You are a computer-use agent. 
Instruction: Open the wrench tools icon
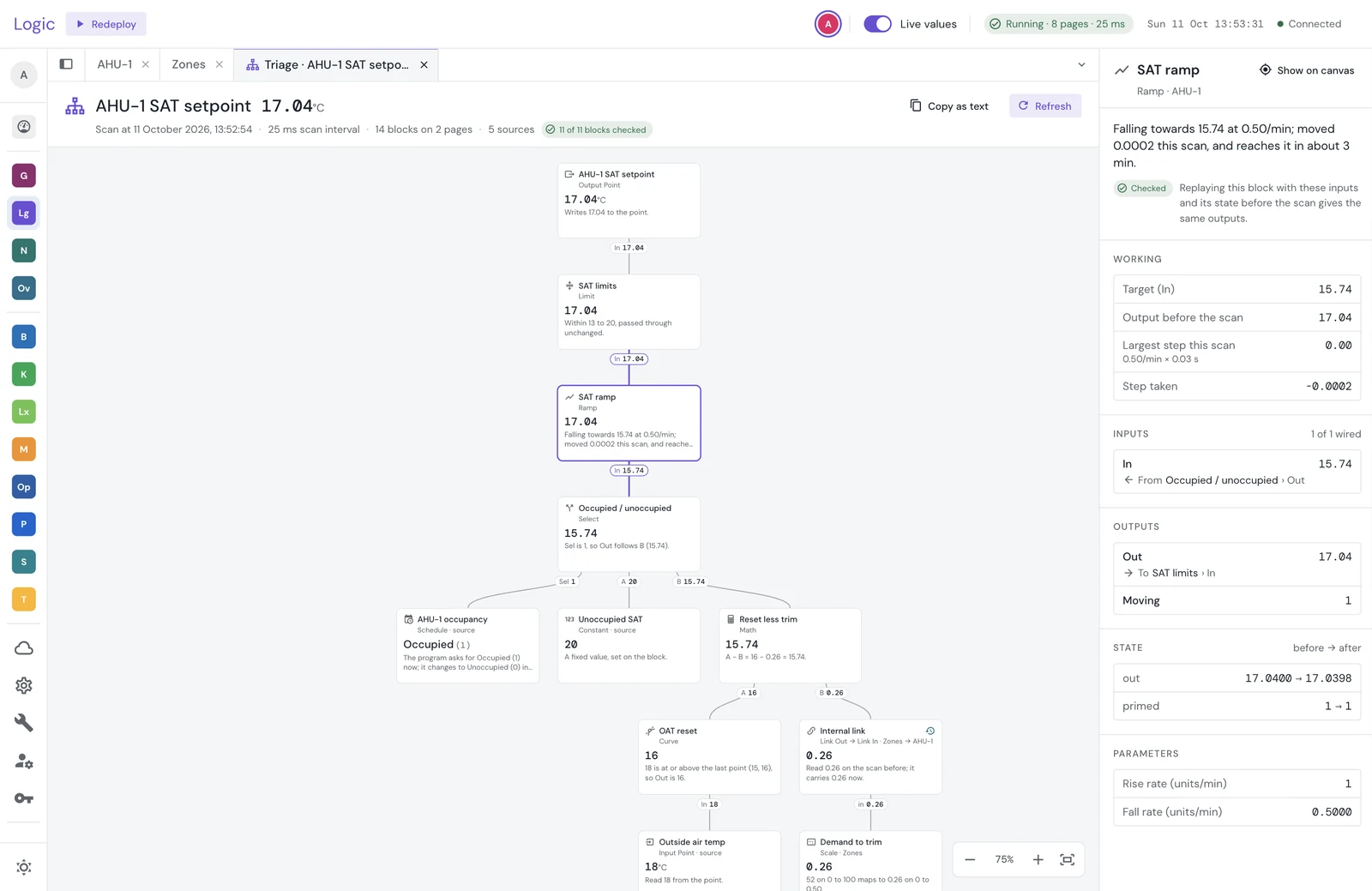[x=24, y=723]
